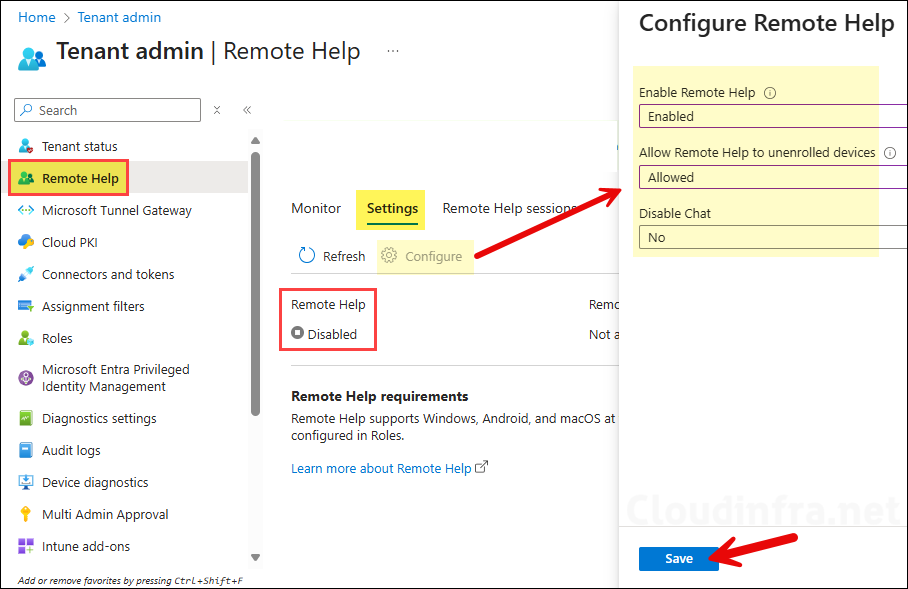The height and width of the screenshot is (589, 908).
Task: Click inside the sidebar Search field
Action: click(x=108, y=110)
